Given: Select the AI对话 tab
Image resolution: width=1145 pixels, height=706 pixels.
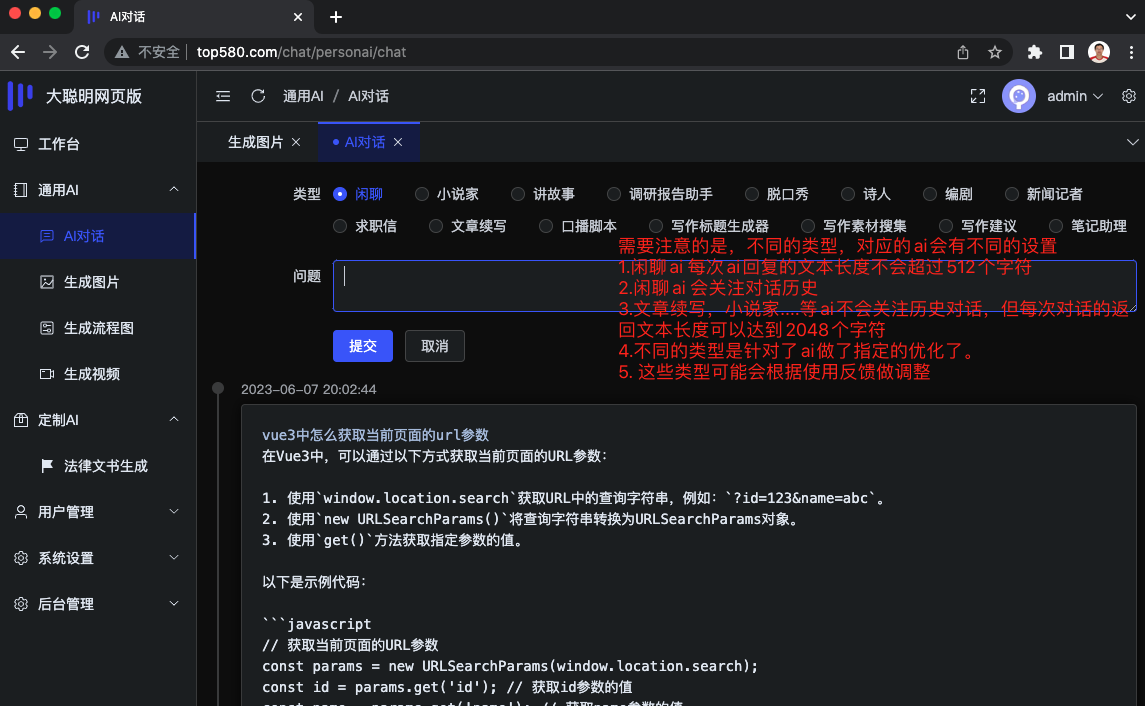Looking at the screenshot, I should tap(366, 142).
